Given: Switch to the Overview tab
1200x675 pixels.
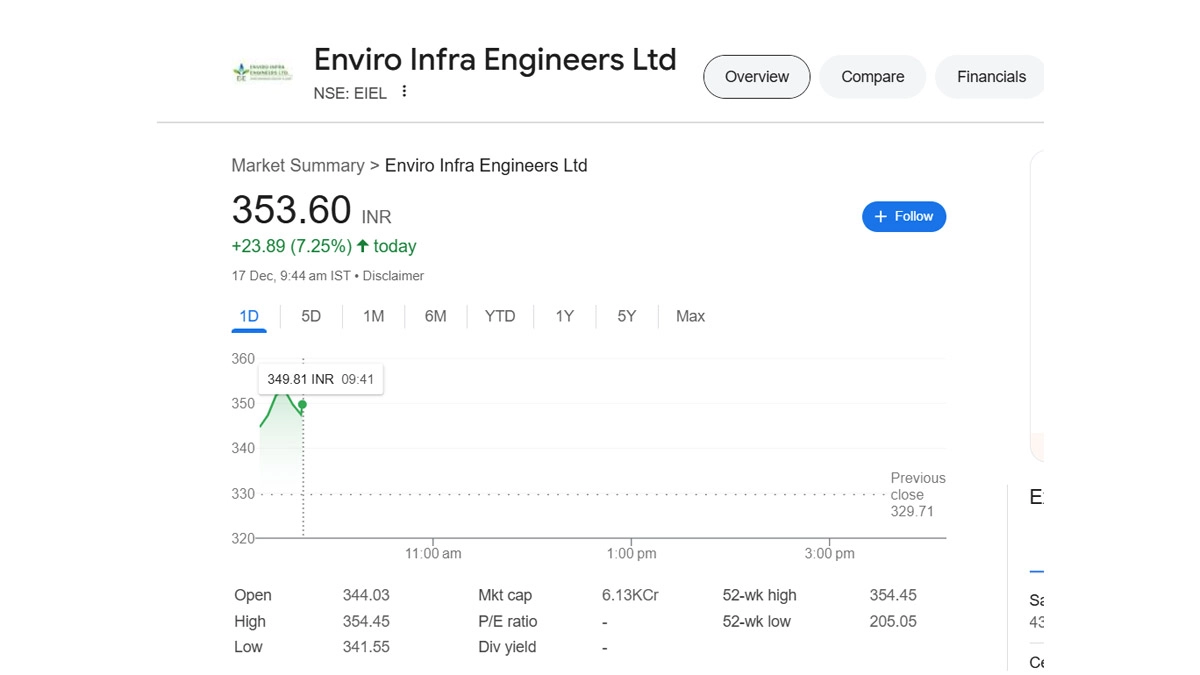Looking at the screenshot, I should point(757,77).
